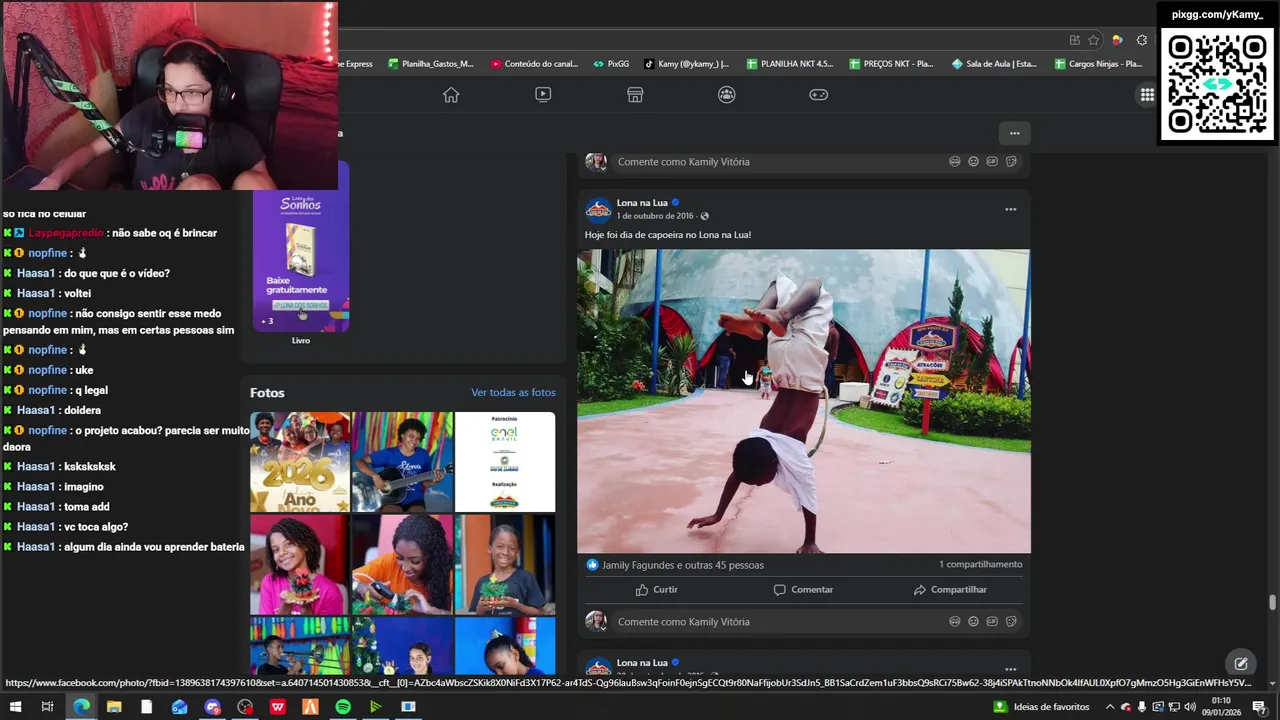
Task: Click the avatar sticker icon in comment box below capoeira post
Action: [954, 622]
